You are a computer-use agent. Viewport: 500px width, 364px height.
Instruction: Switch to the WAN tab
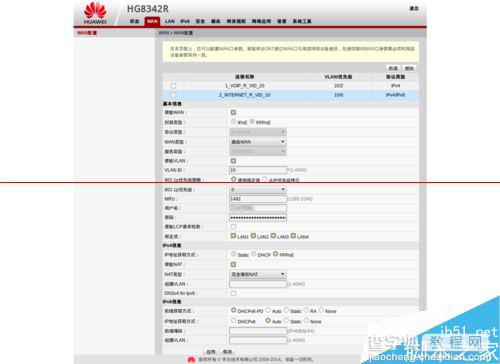tap(152, 21)
